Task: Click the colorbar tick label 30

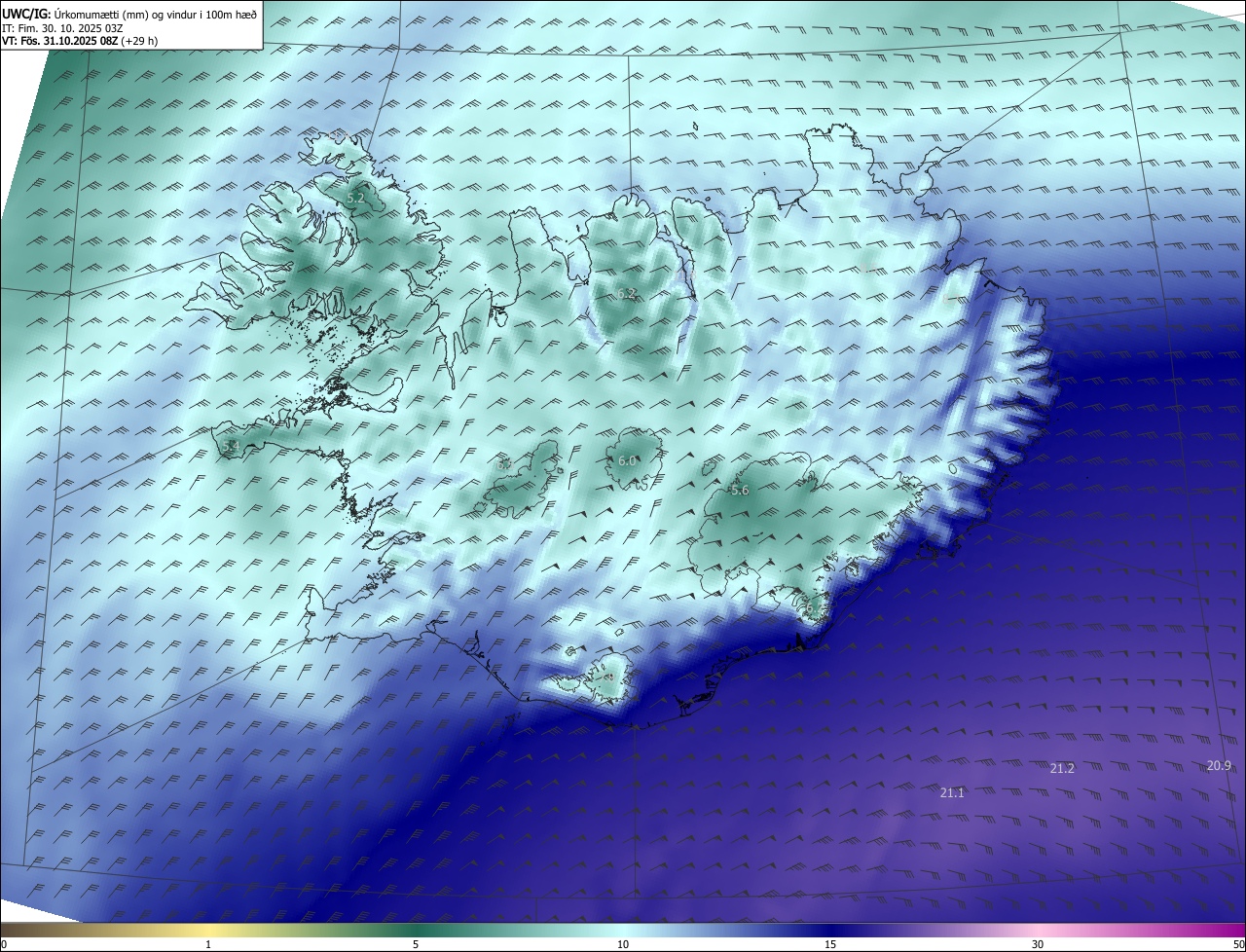Action: [x=1038, y=944]
